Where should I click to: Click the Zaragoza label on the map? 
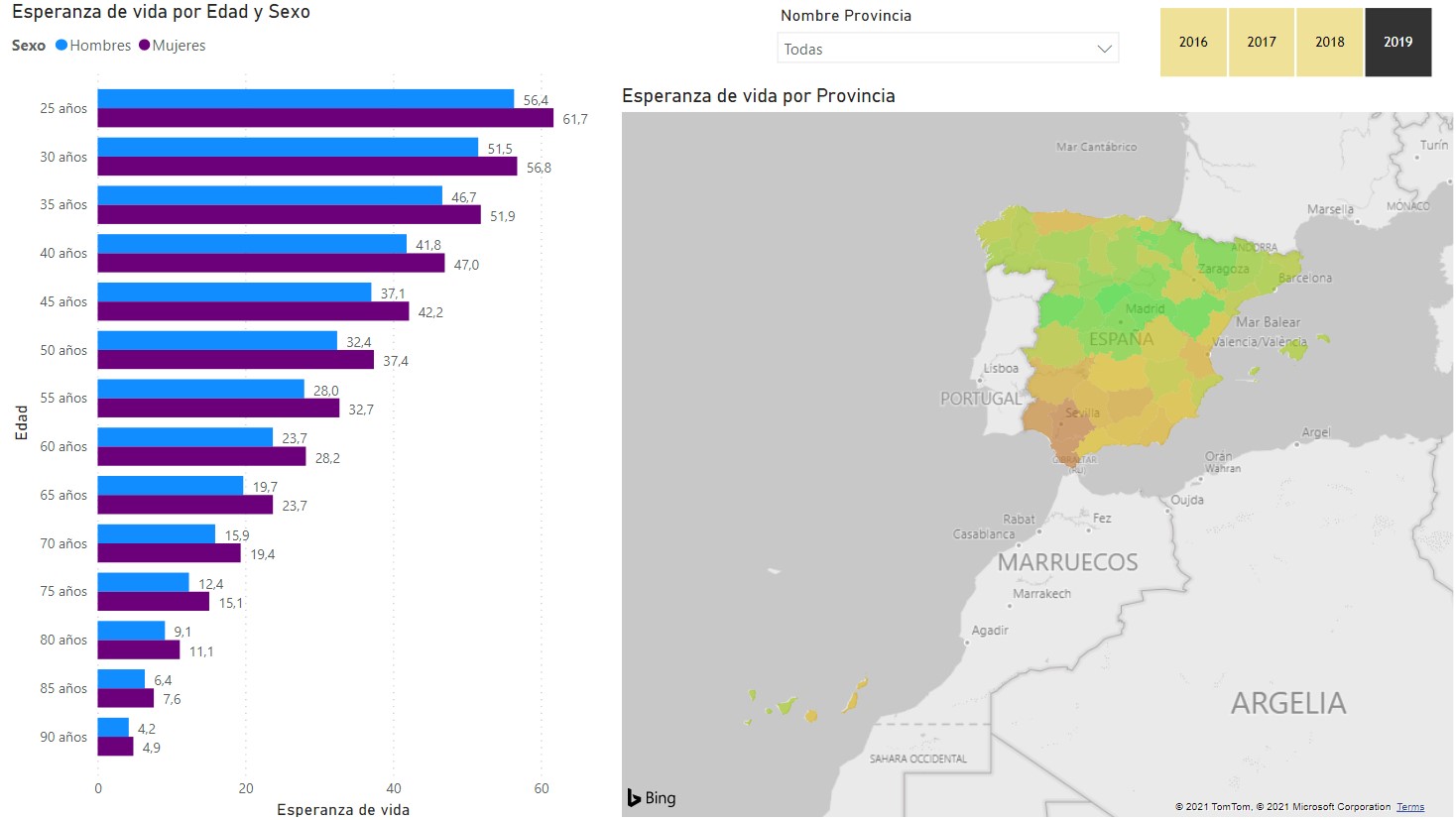pos(1224,269)
